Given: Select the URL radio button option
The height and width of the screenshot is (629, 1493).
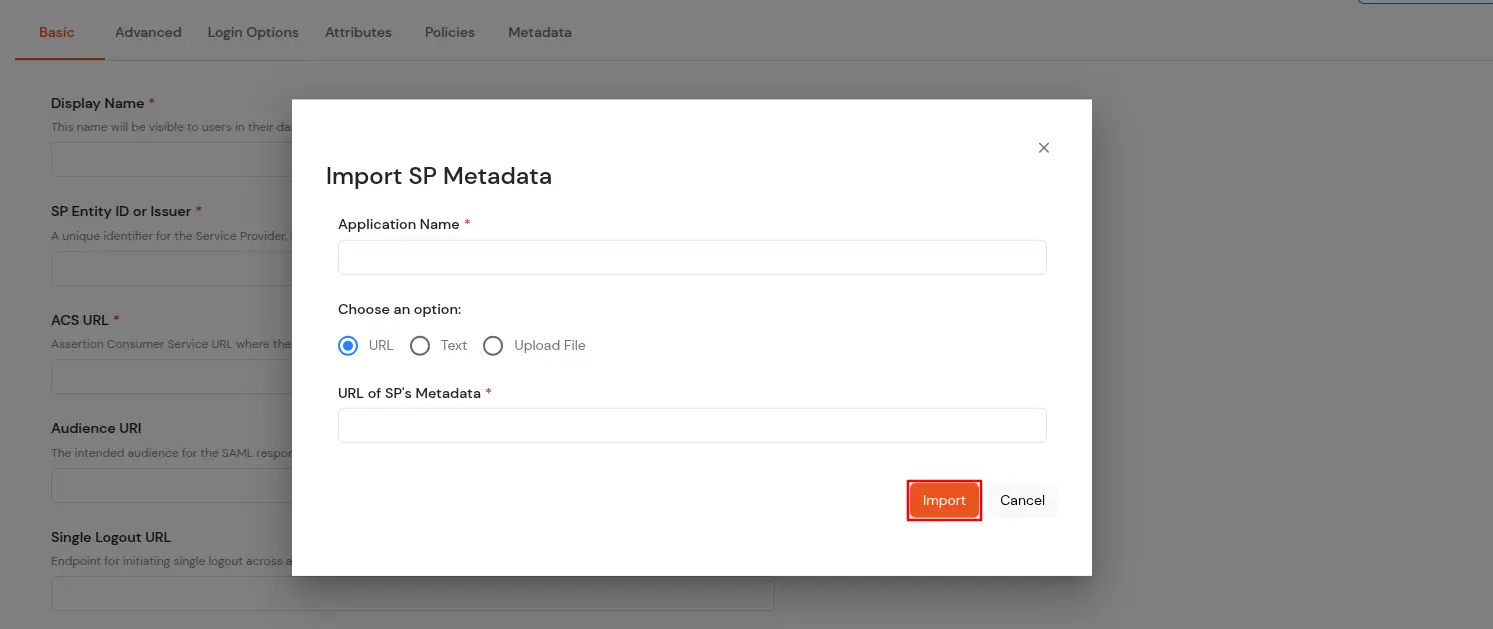Looking at the screenshot, I should (x=348, y=345).
